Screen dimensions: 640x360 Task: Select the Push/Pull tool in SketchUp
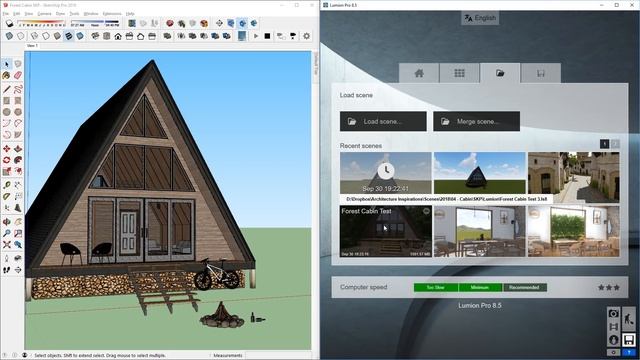[x=18, y=149]
